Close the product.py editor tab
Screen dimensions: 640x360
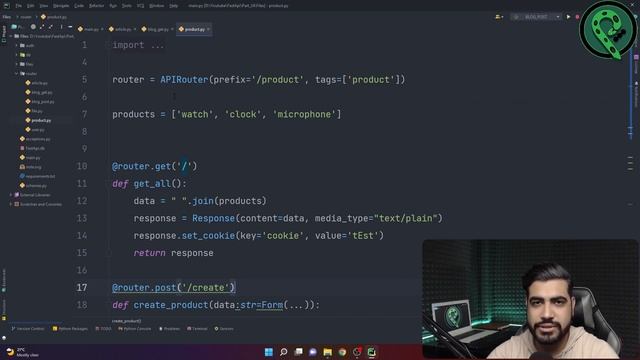209,29
